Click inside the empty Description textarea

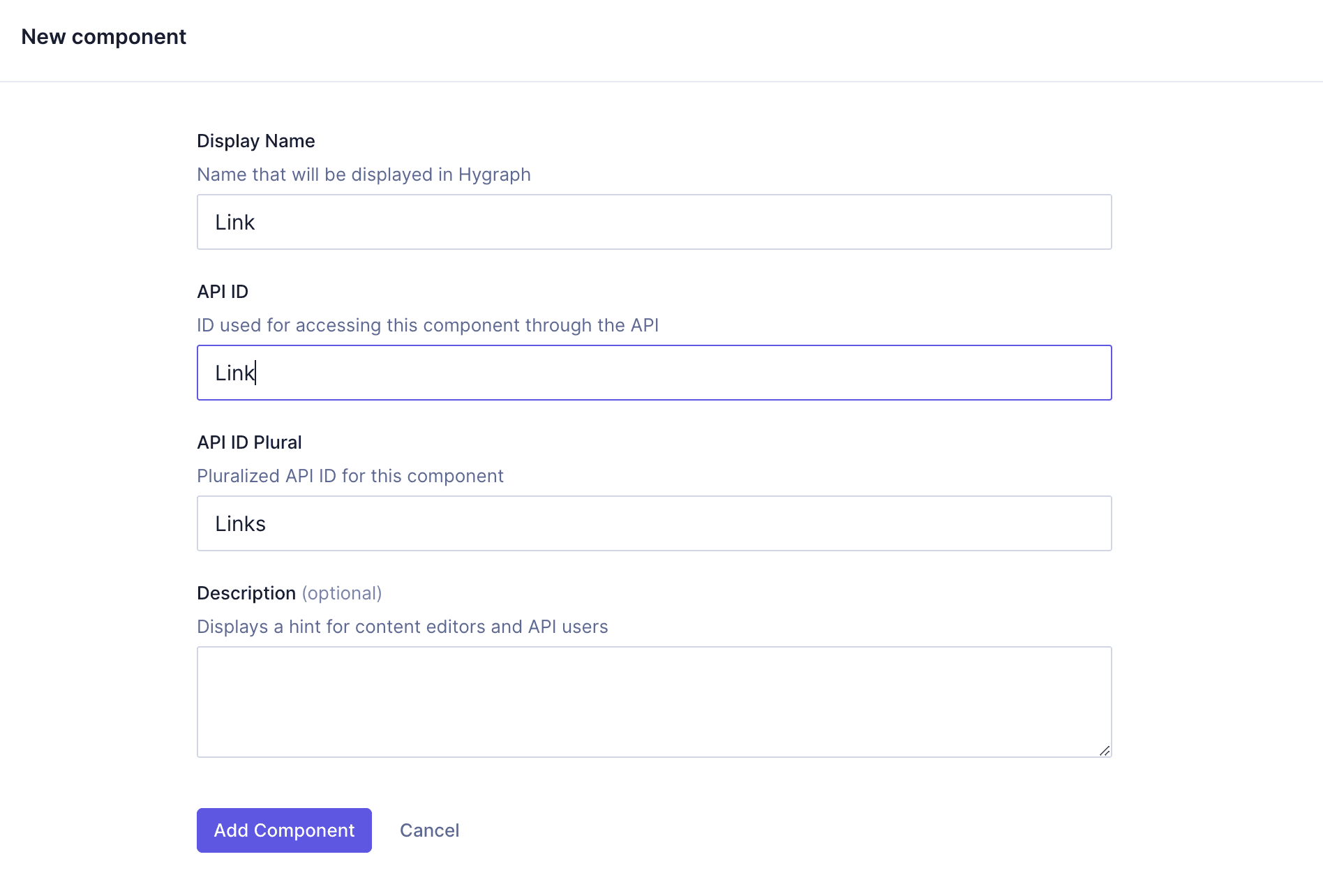click(x=654, y=698)
